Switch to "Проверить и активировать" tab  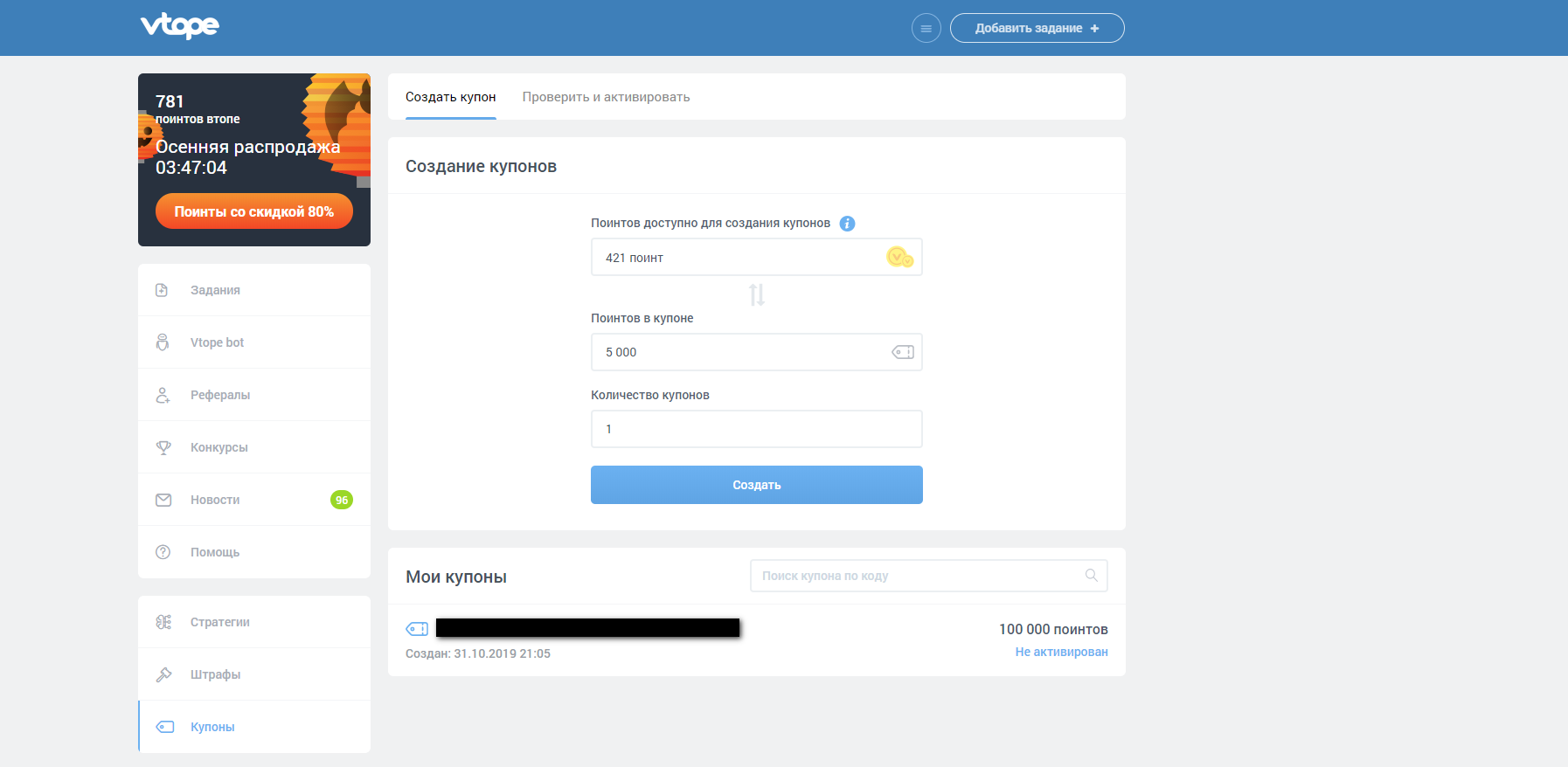tap(606, 97)
